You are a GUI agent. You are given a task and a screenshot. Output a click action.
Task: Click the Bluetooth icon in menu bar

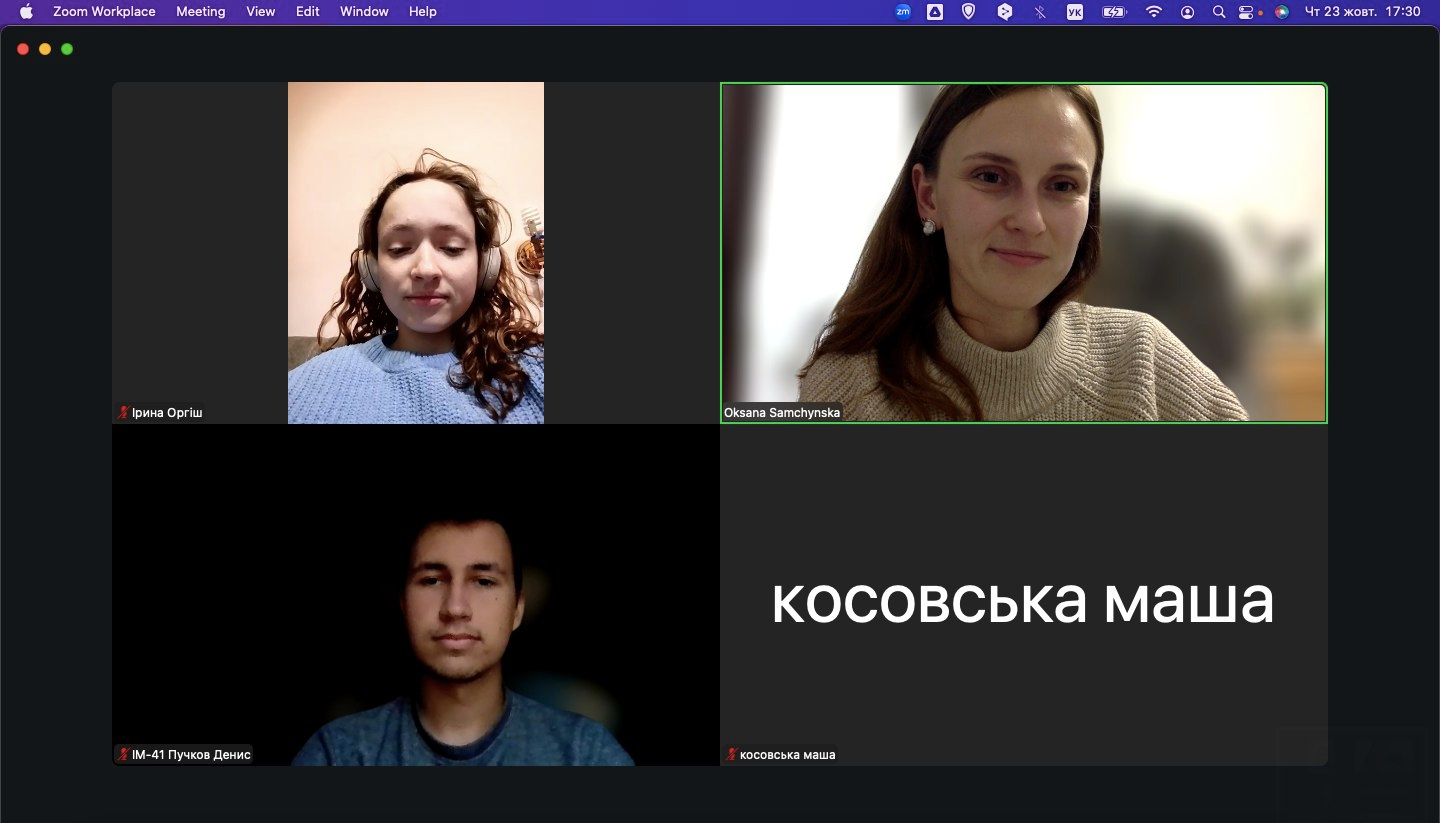(1040, 12)
